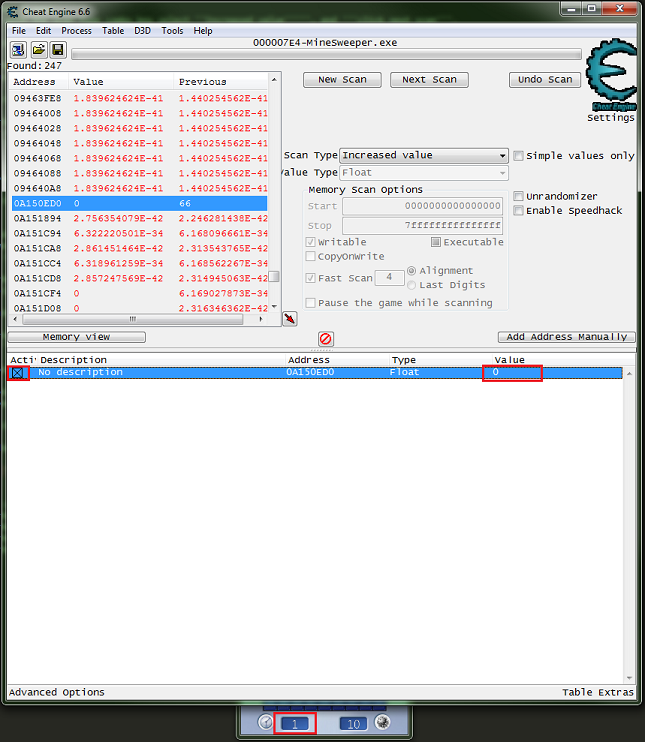
Task: Click the Value cell of the Float entry
Action: (517, 373)
